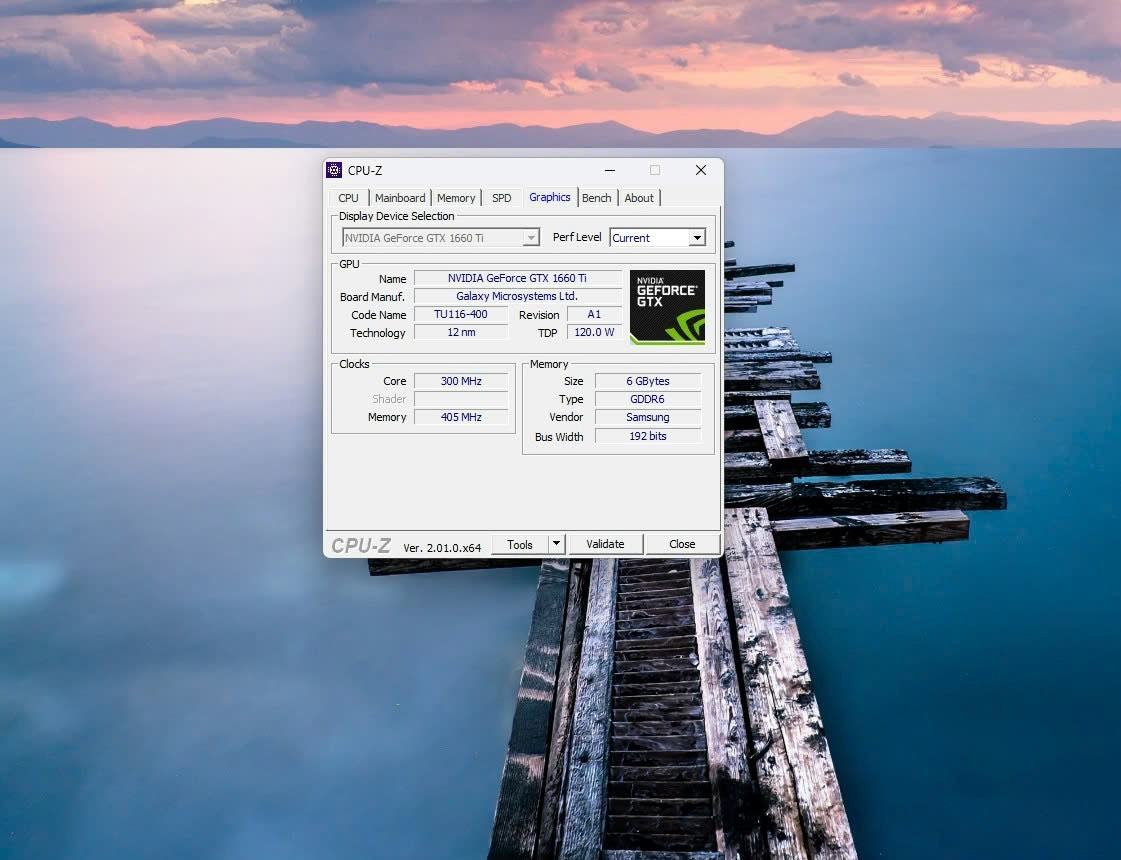
Task: Click the GPU Name field value
Action: [x=517, y=278]
